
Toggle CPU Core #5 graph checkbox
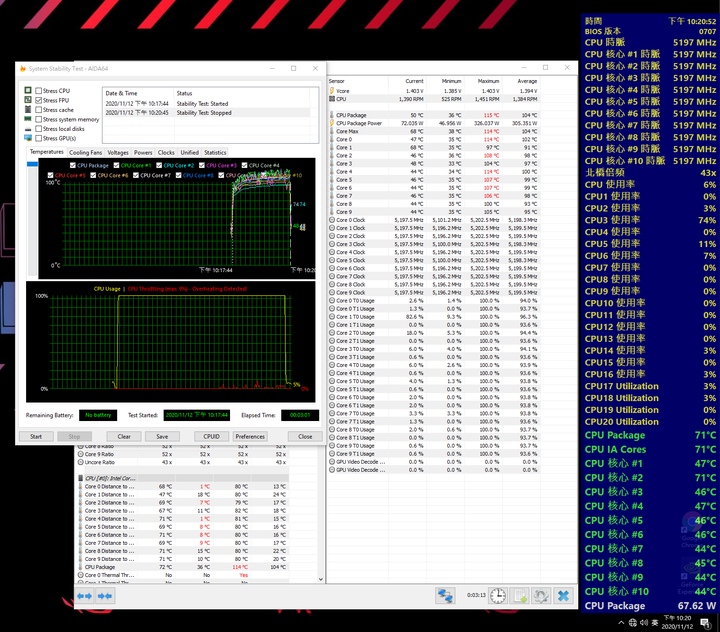[x=51, y=175]
